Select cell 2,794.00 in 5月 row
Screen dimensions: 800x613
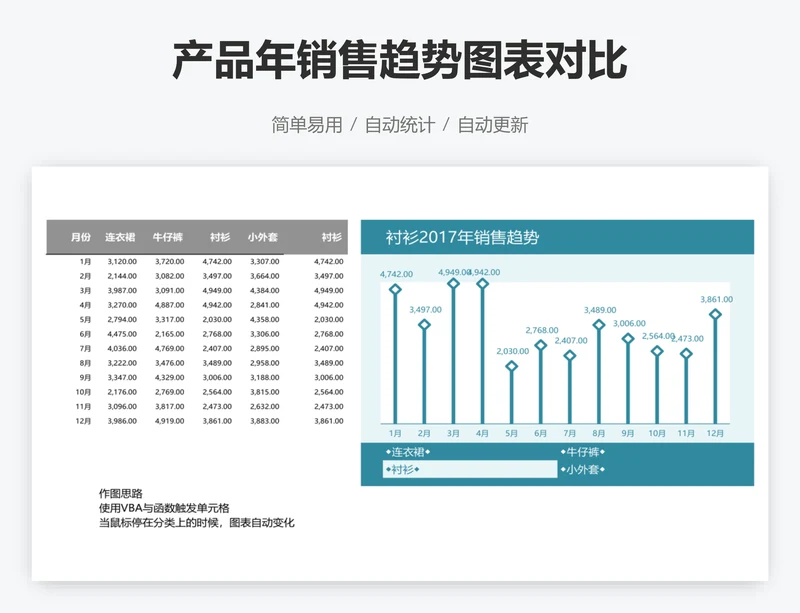tap(122, 320)
